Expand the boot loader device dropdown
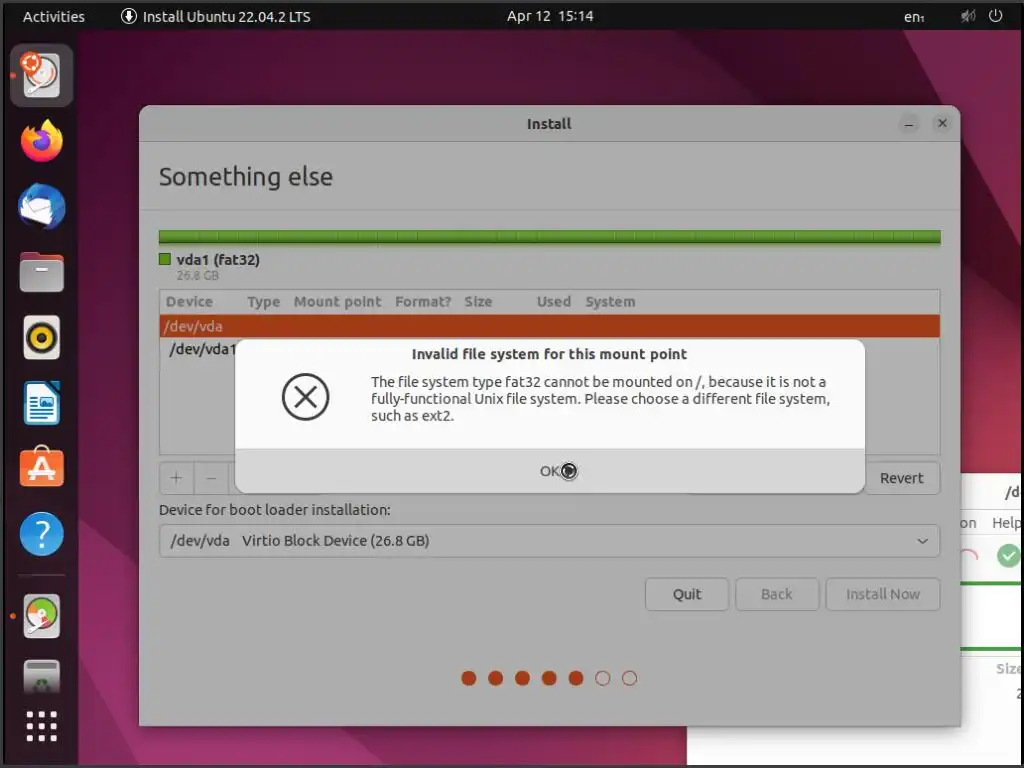Viewport: 1024px width, 768px height. click(549, 541)
